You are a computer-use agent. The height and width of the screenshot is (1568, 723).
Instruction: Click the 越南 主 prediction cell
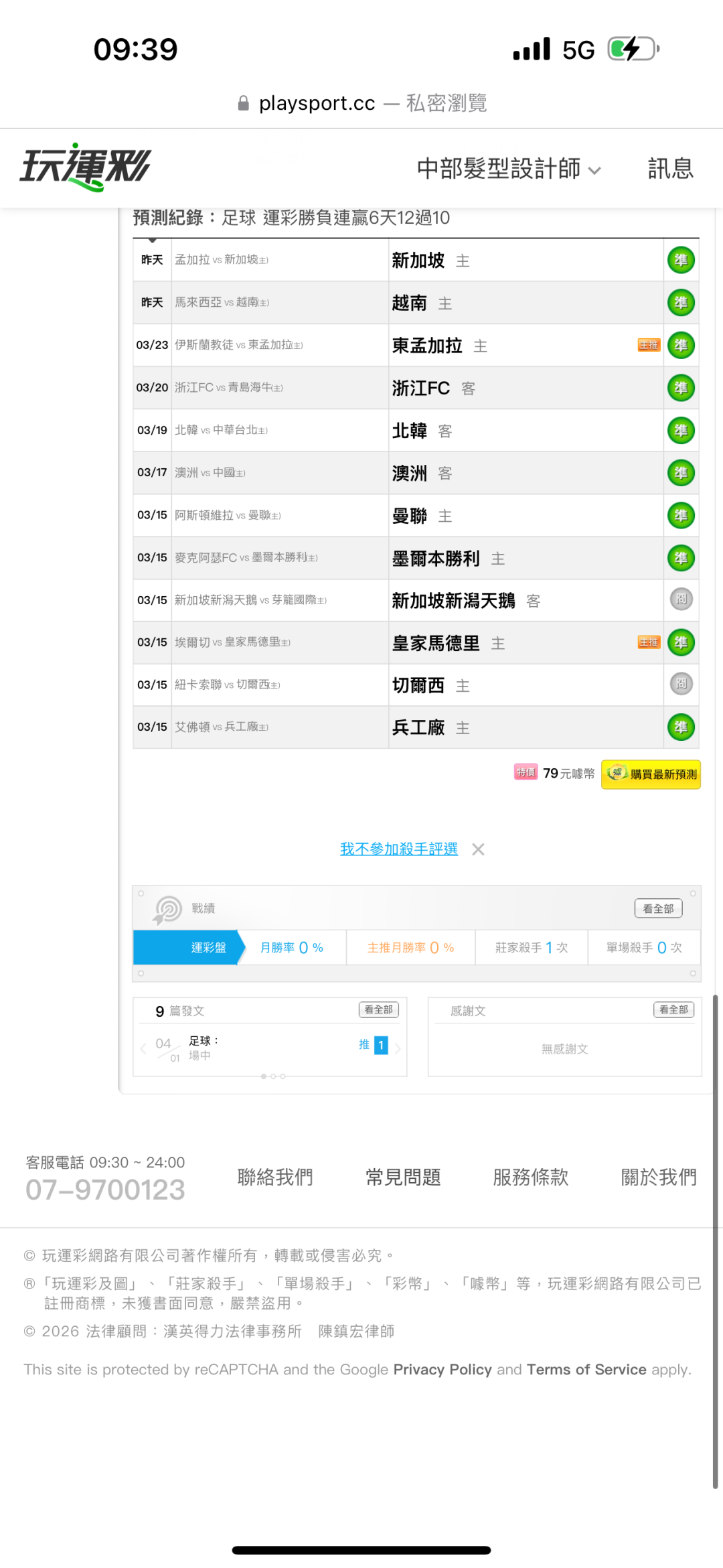(526, 303)
